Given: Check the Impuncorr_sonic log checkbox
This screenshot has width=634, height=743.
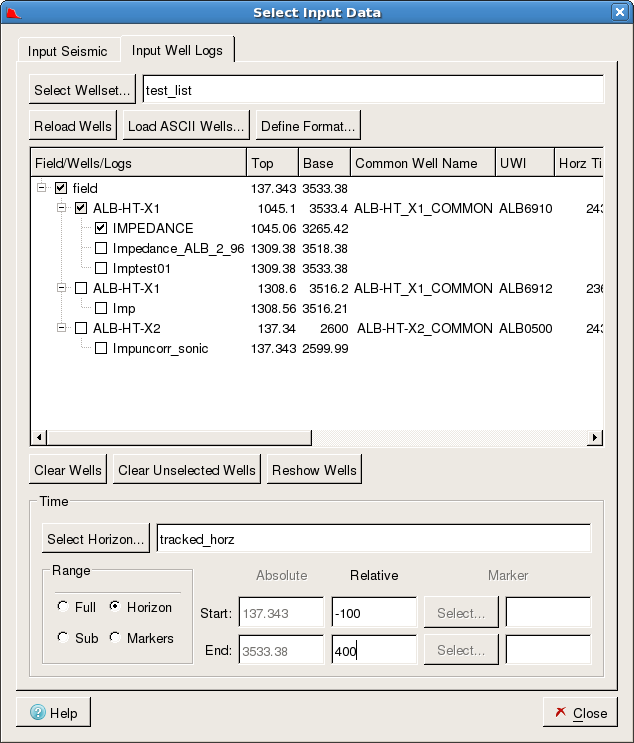Looking at the screenshot, I should click(101, 348).
